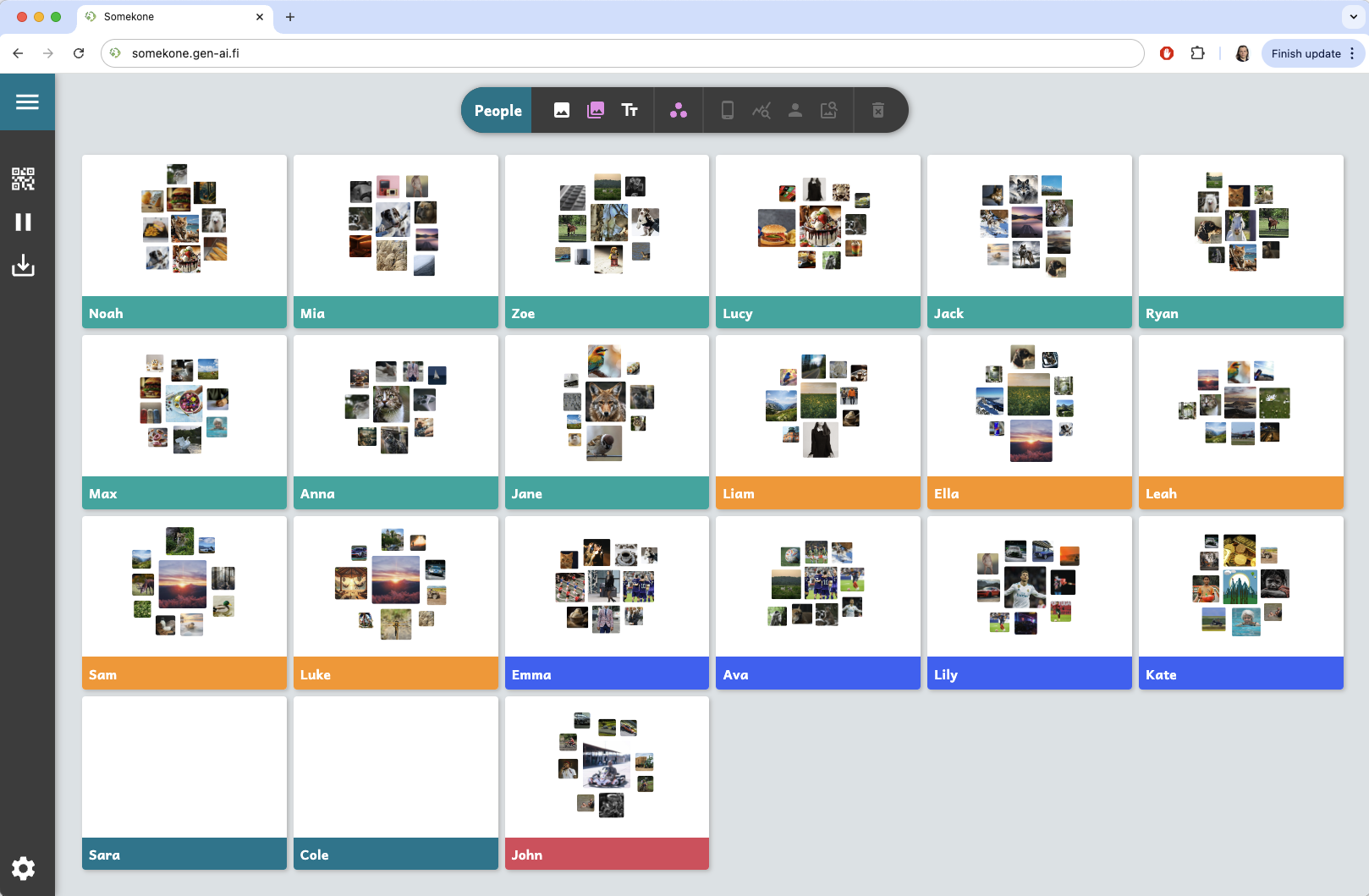The image size is (1369, 896).
Task: Show the QR code
Action: (x=24, y=179)
